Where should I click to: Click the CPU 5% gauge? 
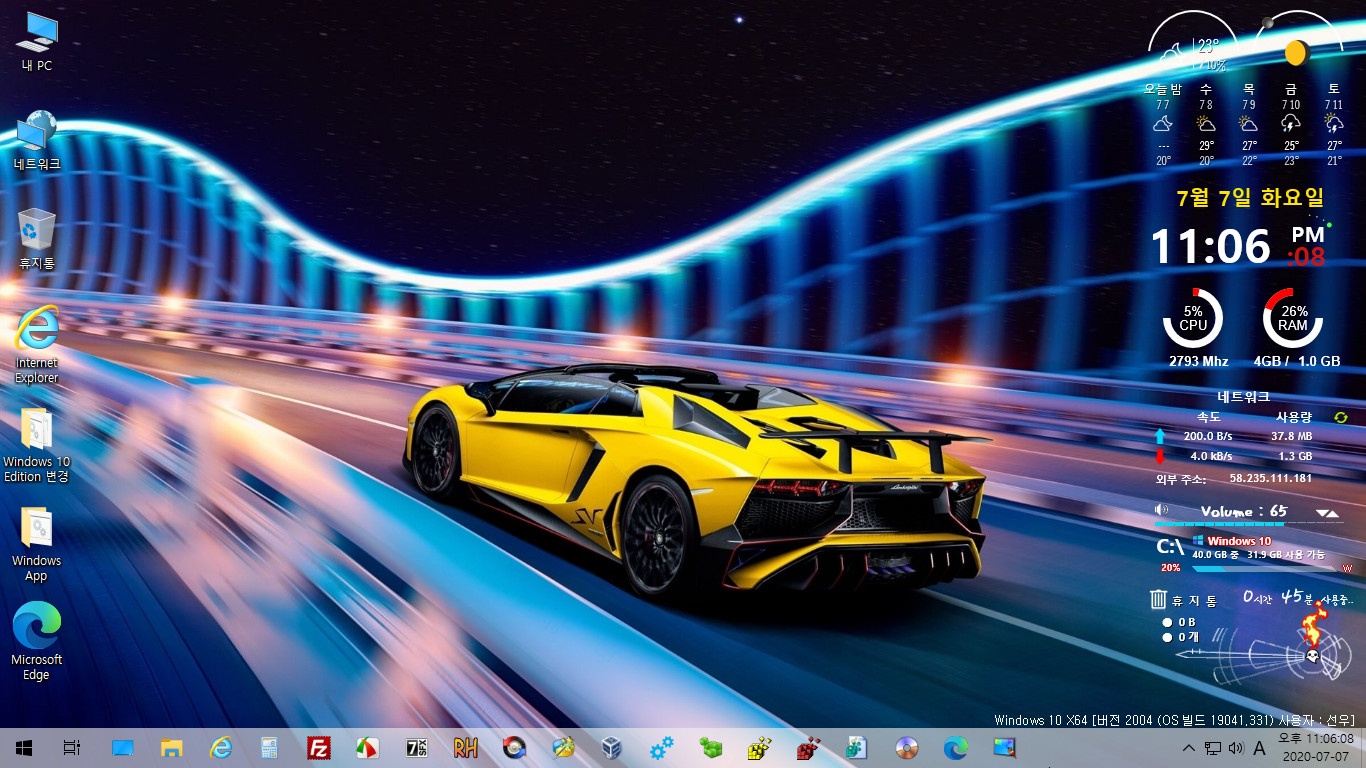tap(1193, 318)
